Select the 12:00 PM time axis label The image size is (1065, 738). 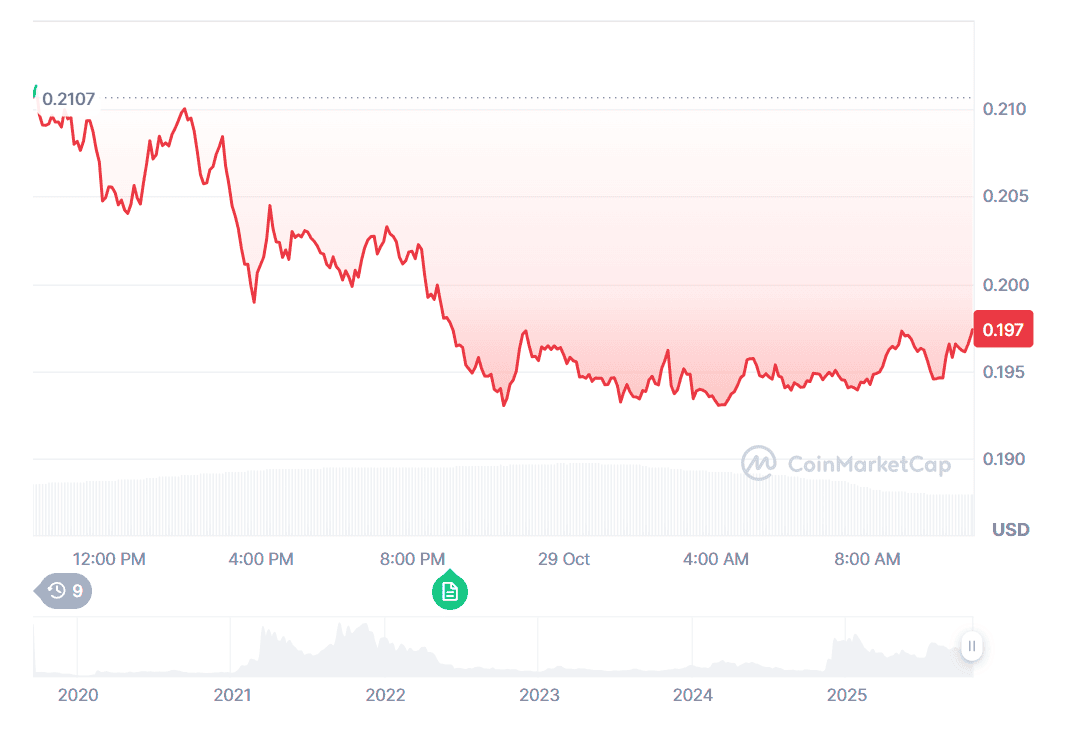click(x=109, y=559)
